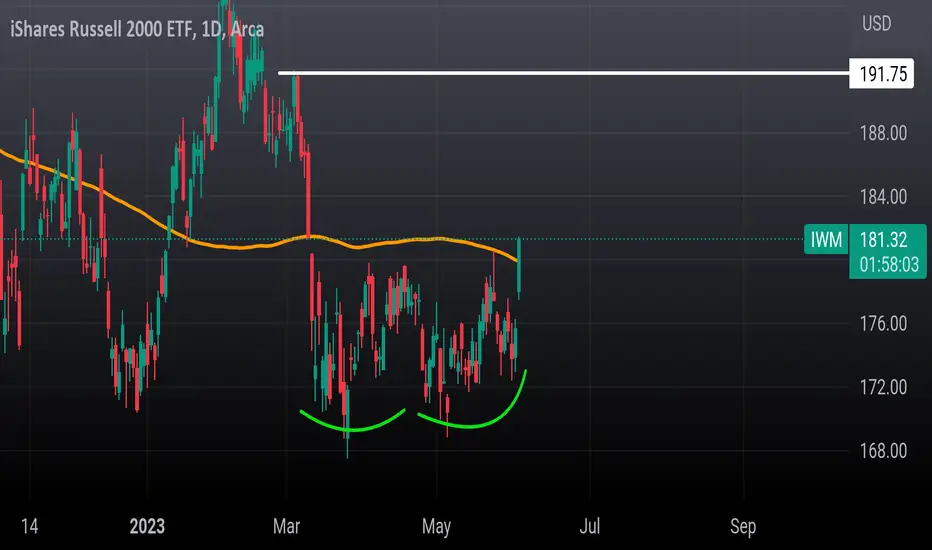Click the 2023 date axis label
The width and height of the screenshot is (932, 550).
tap(147, 526)
